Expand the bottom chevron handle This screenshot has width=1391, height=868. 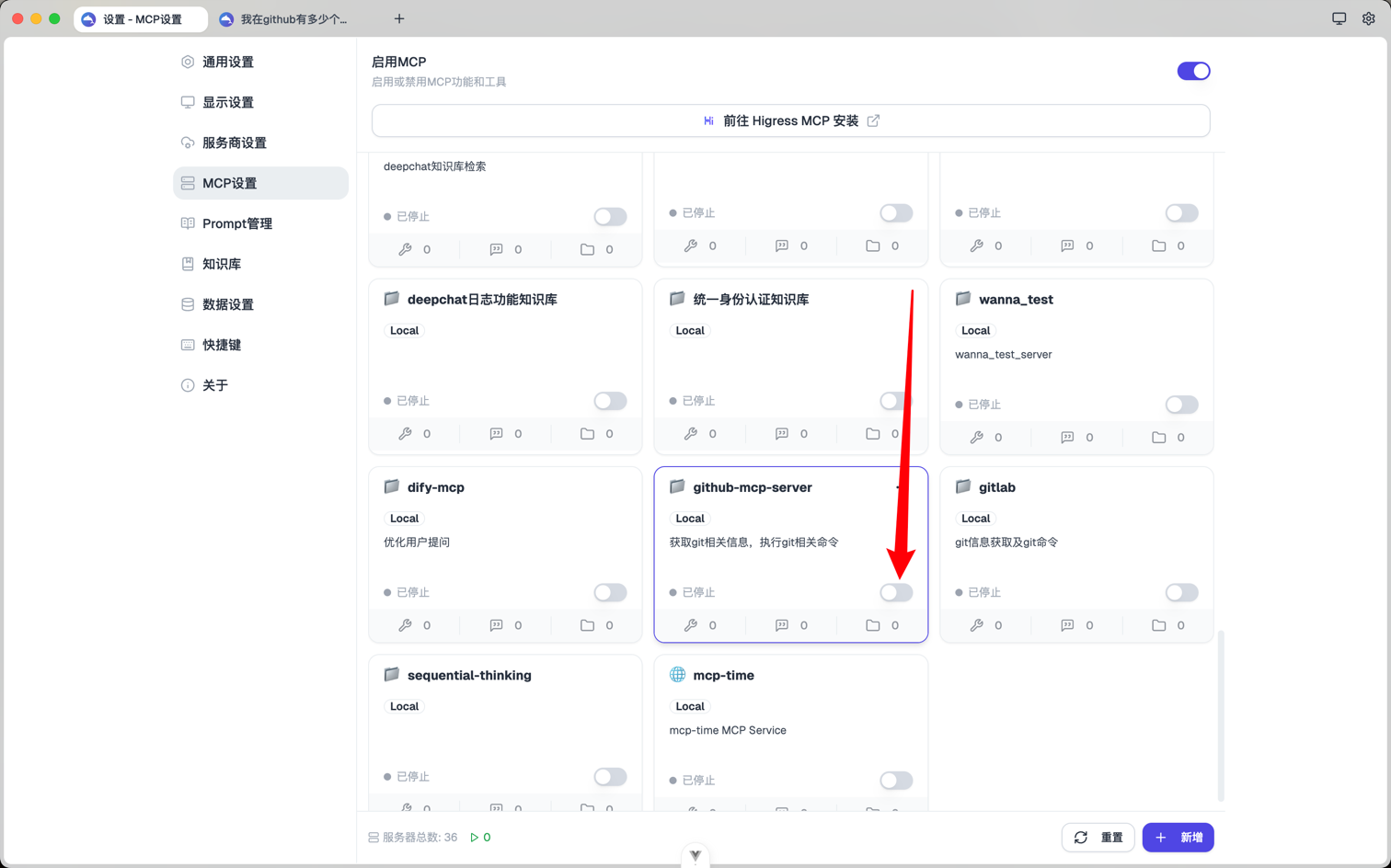[695, 855]
